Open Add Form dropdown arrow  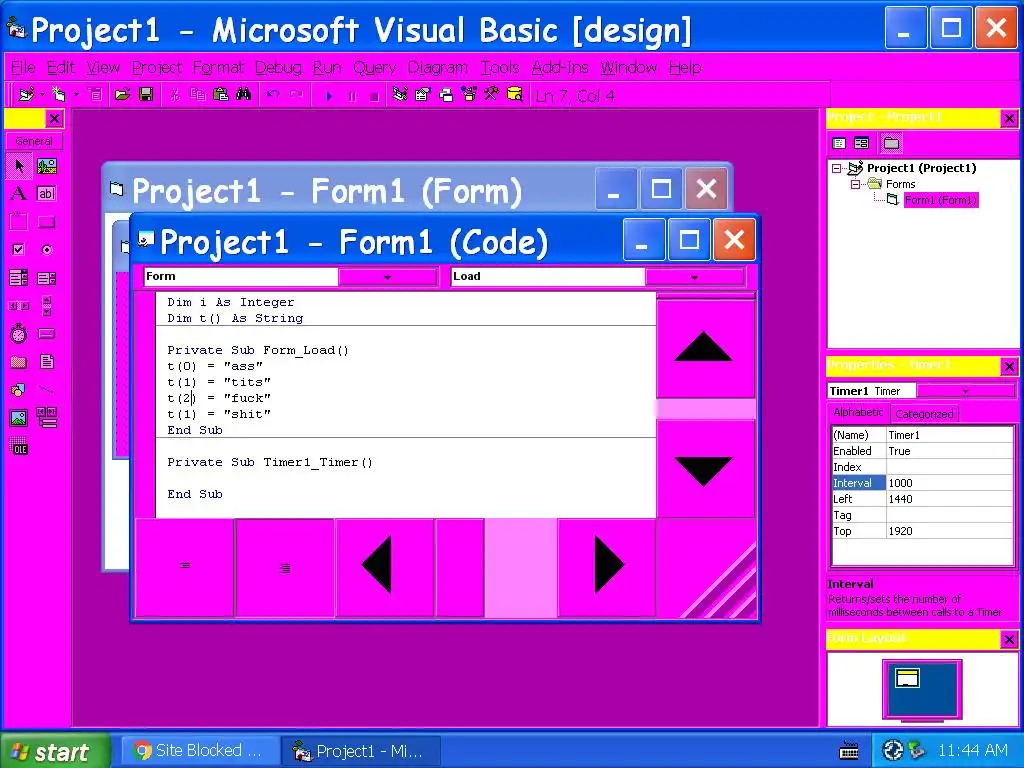[x=76, y=95]
